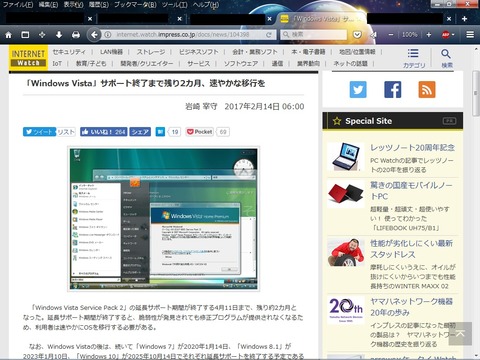The width and height of the screenshot is (480, 360).
Task: Open the ブックマーク(B) menu
Action: tap(135, 5)
